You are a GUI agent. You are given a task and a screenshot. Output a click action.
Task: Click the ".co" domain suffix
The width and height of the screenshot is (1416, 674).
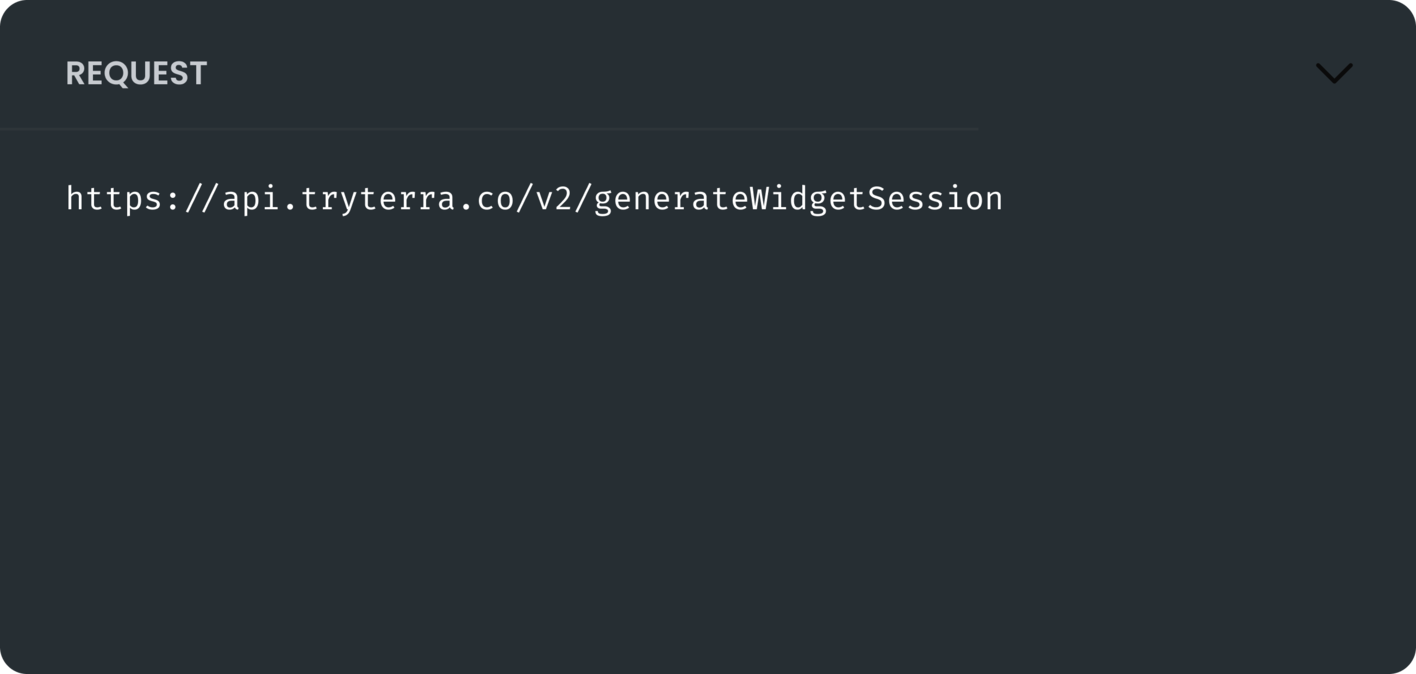(486, 198)
